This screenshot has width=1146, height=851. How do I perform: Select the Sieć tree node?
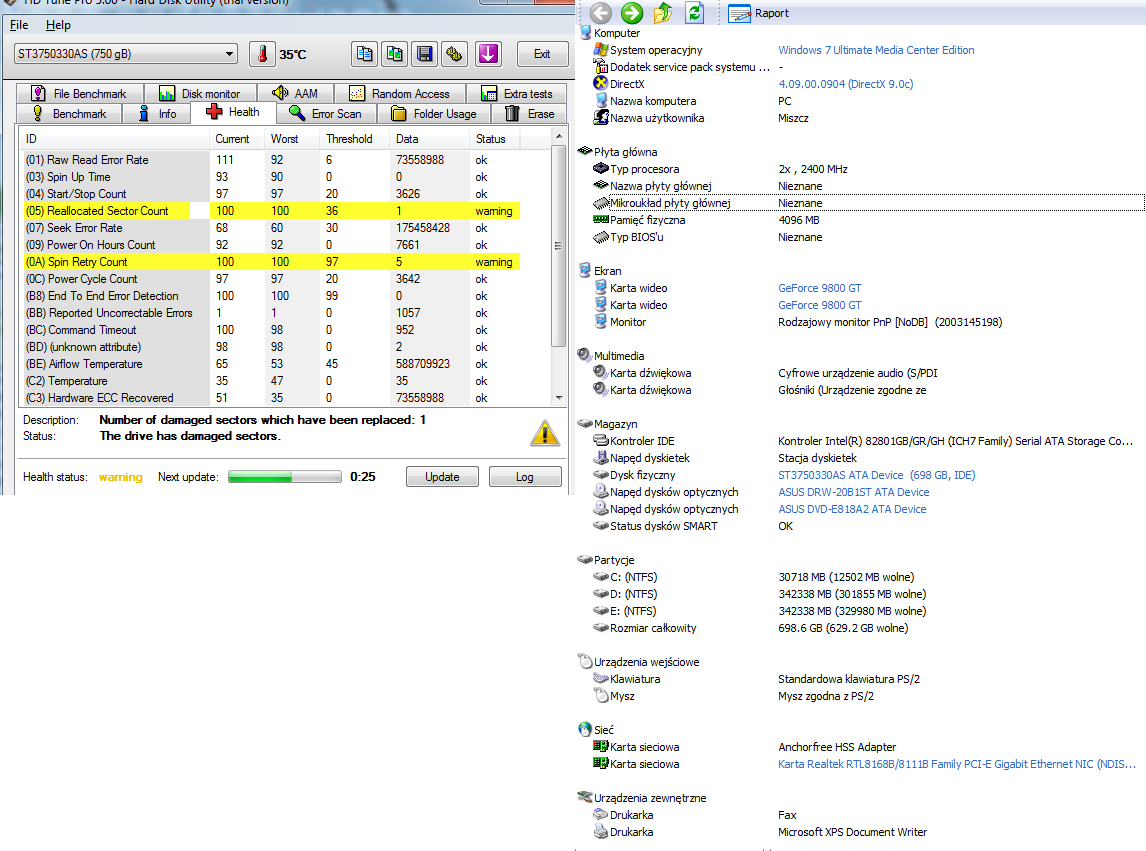[596, 730]
